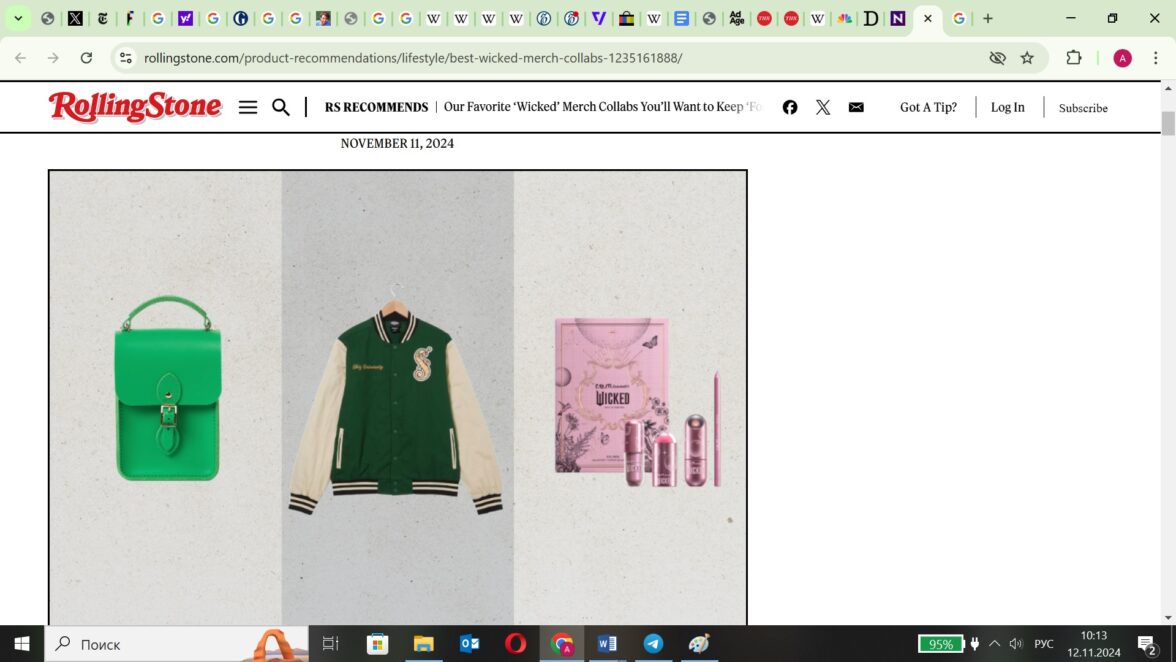Click the scrollbar up arrow
Screen dimensions: 1176x662
1168,88
